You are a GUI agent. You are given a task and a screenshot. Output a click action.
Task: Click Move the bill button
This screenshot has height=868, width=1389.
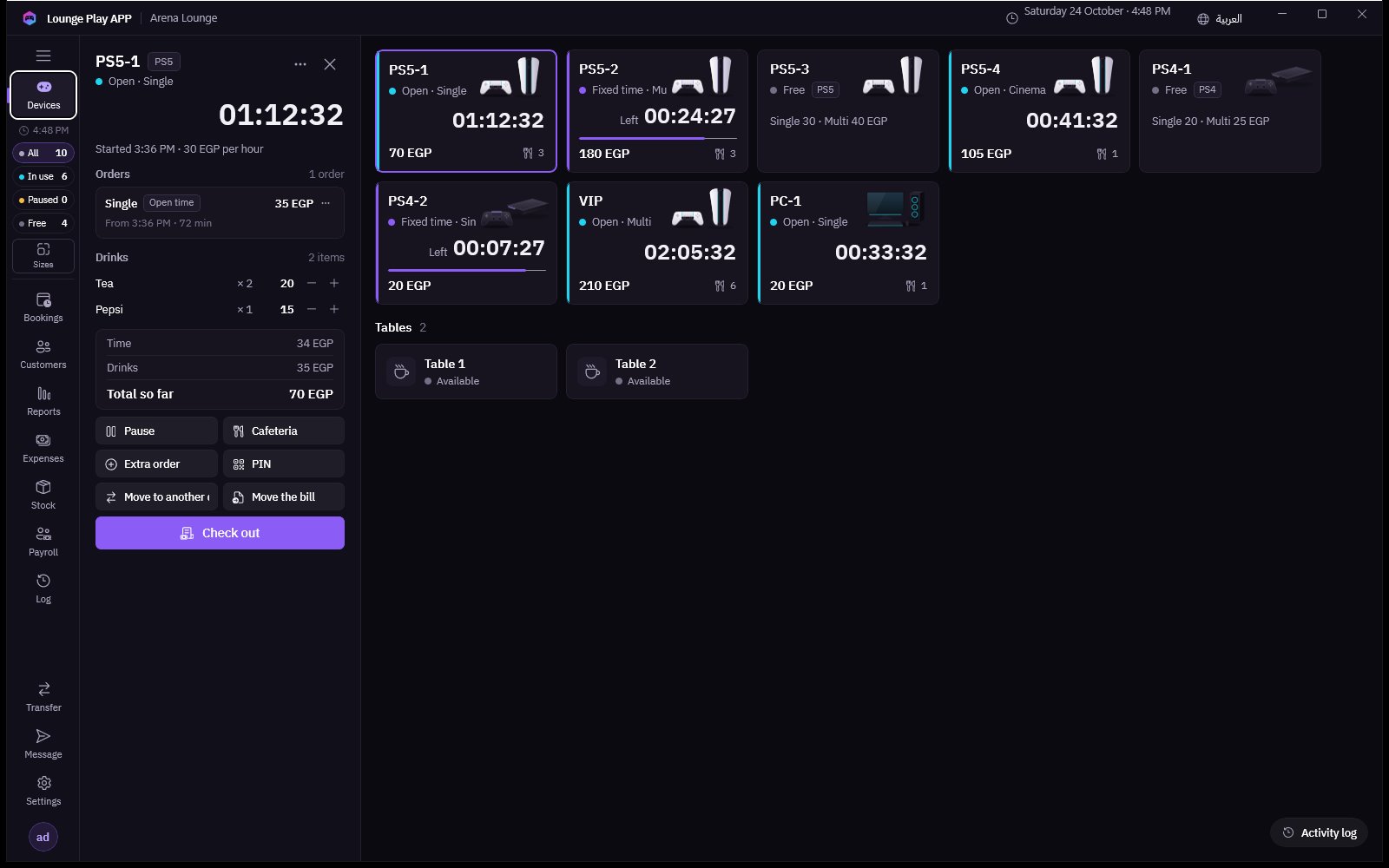point(284,496)
